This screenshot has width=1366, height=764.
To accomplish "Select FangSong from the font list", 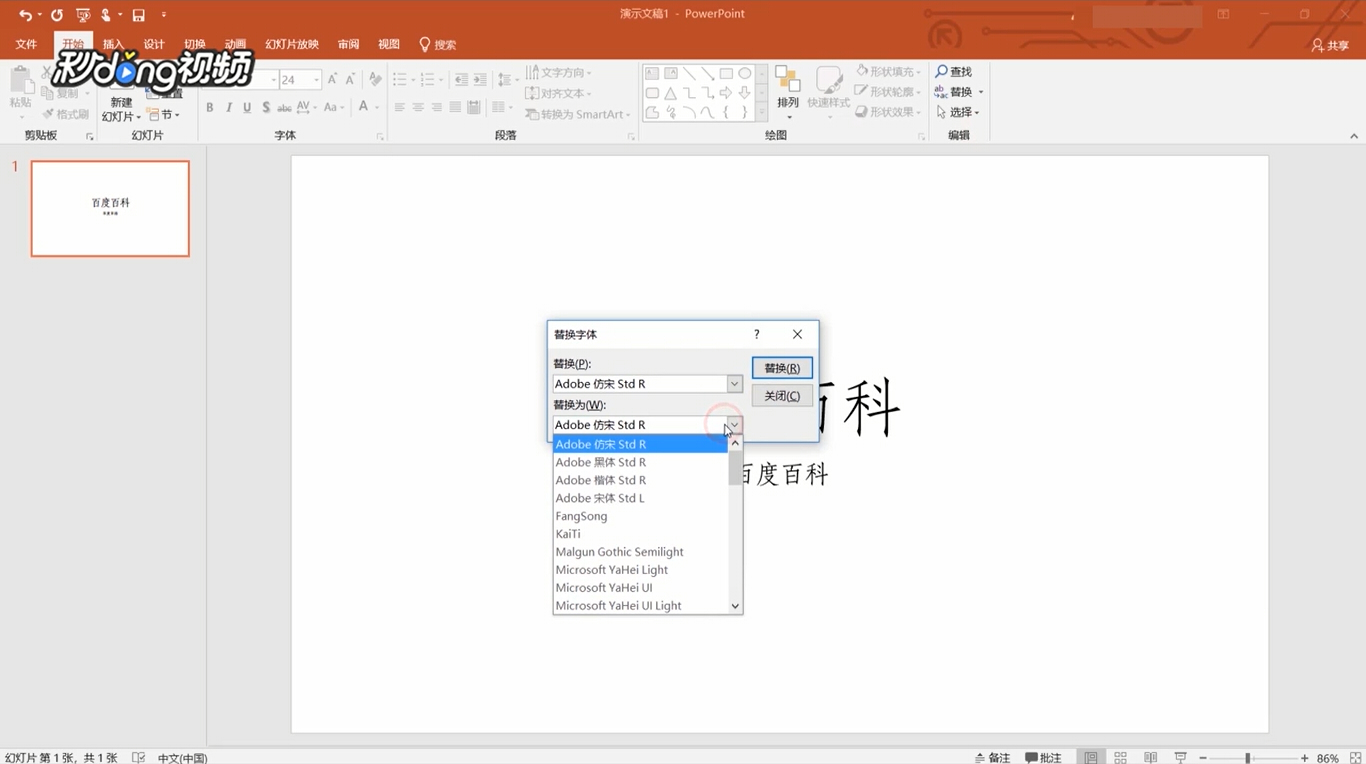I will pyautogui.click(x=581, y=515).
